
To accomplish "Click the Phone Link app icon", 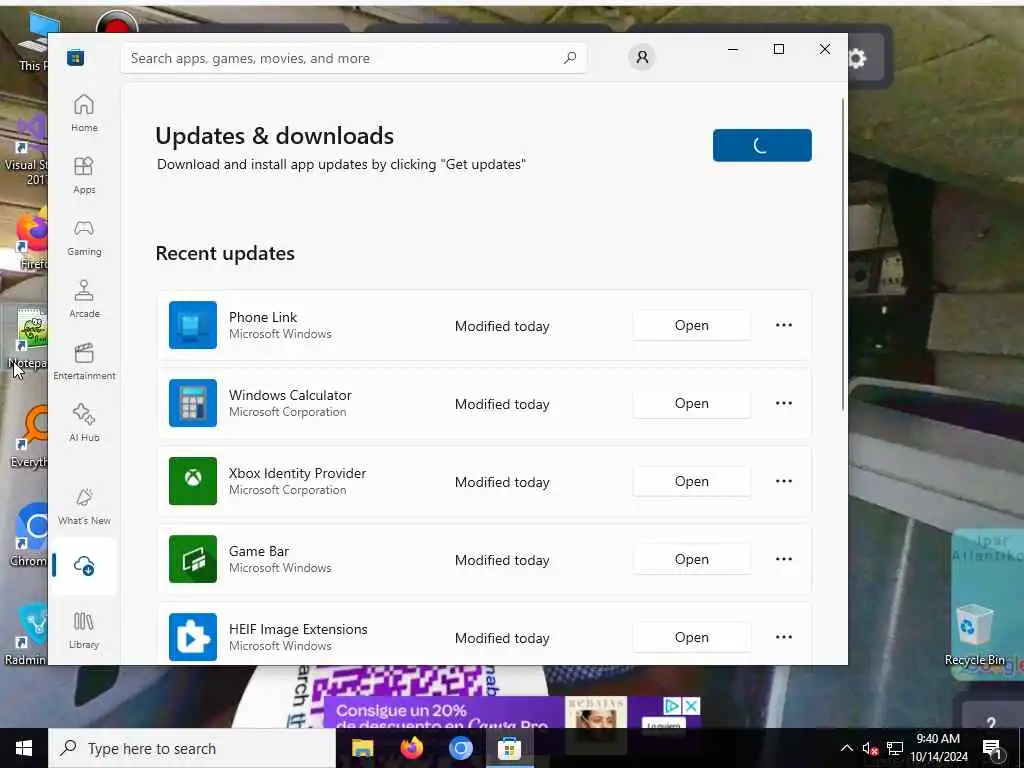I will pyautogui.click(x=193, y=325).
